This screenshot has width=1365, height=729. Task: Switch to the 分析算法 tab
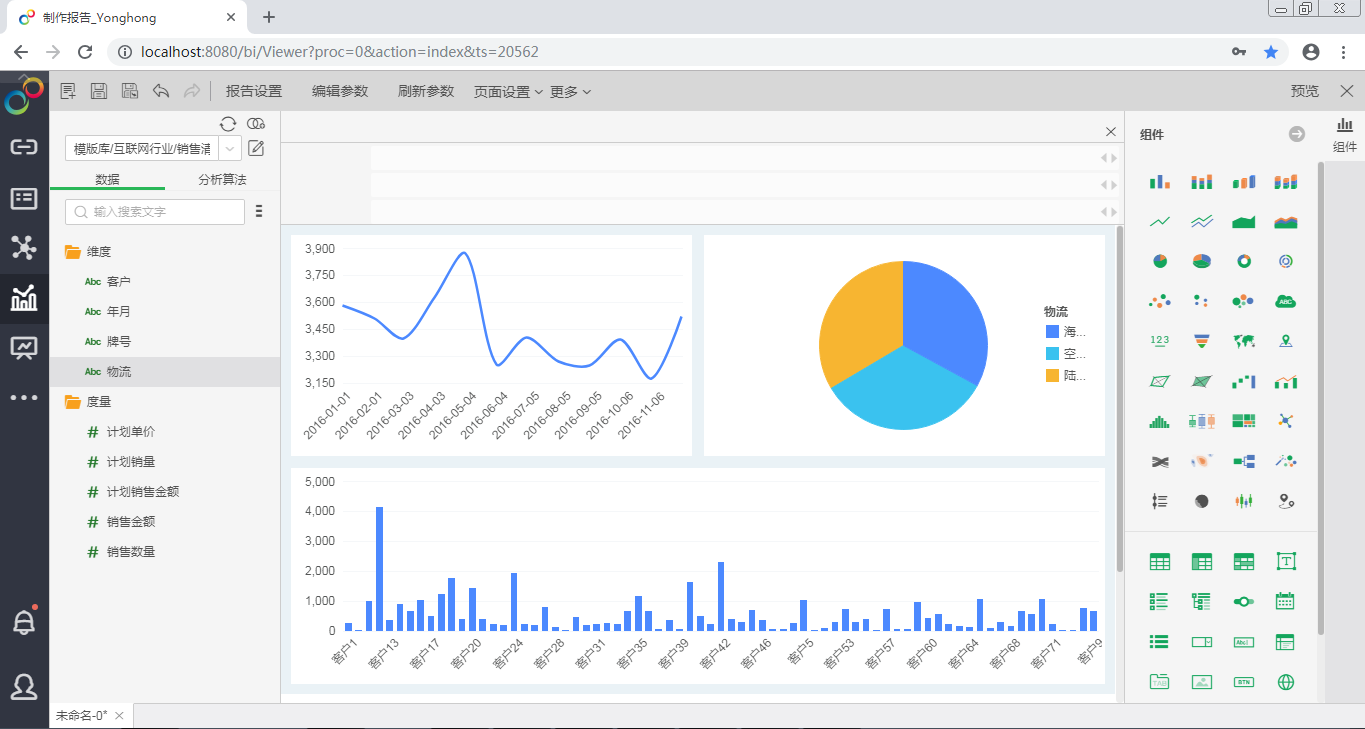tap(222, 180)
